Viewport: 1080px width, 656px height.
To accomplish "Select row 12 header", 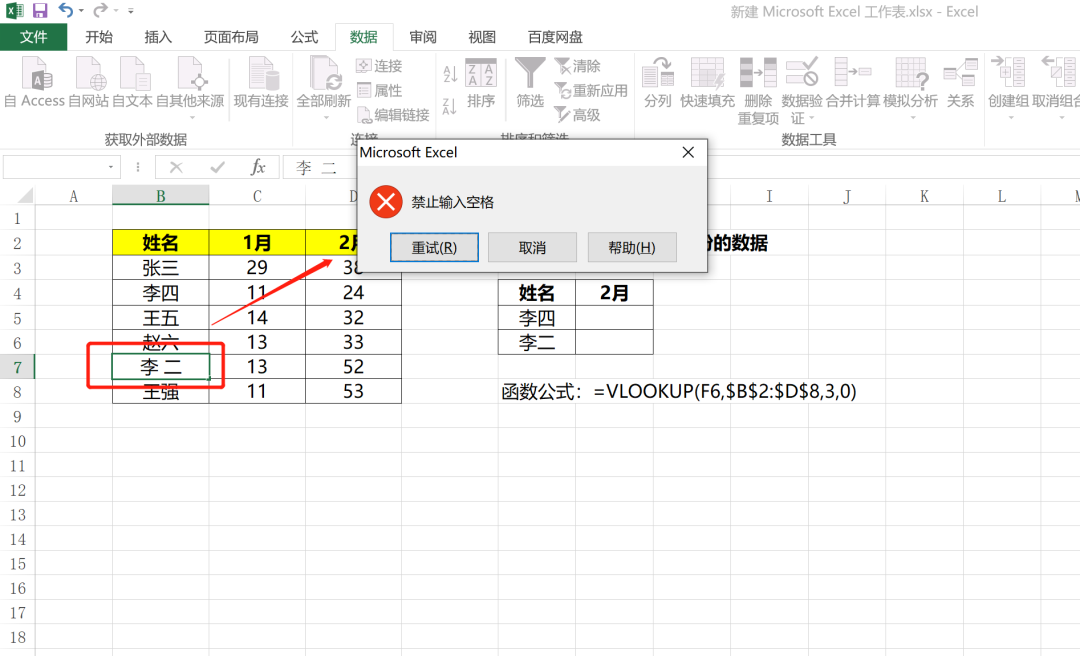I will (17, 490).
